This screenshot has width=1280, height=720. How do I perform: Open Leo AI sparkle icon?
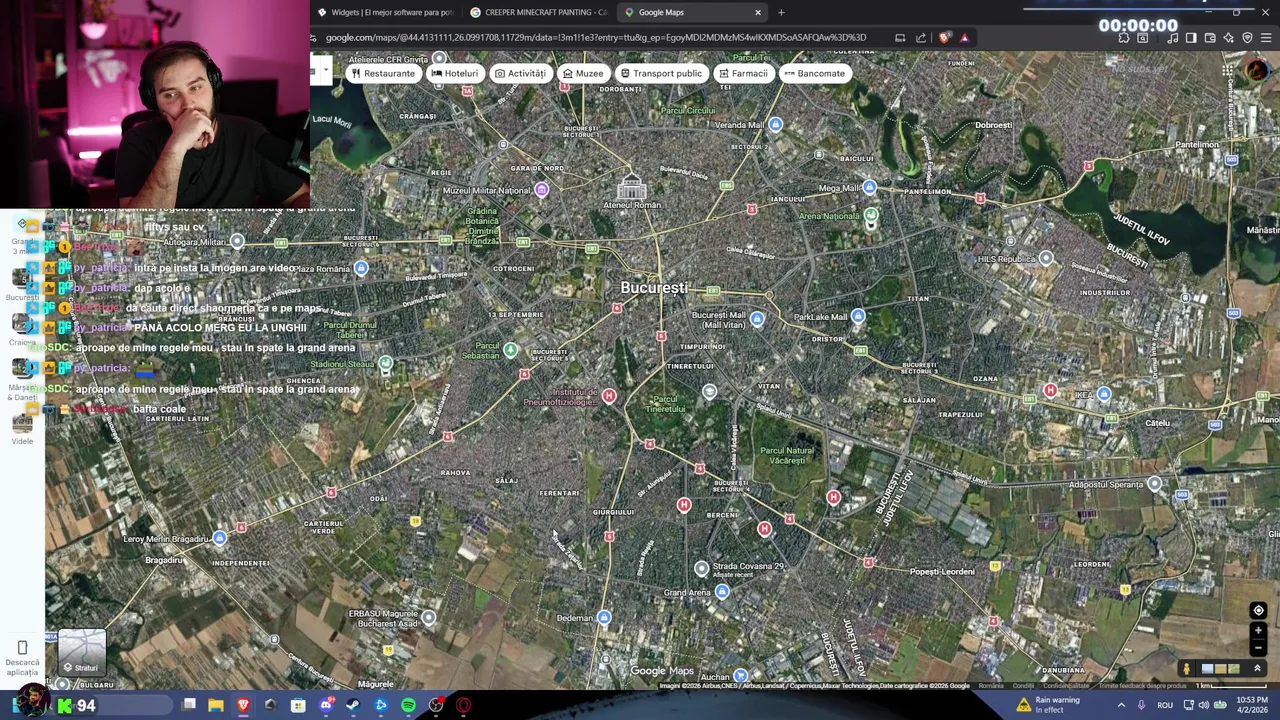[x=1229, y=38]
